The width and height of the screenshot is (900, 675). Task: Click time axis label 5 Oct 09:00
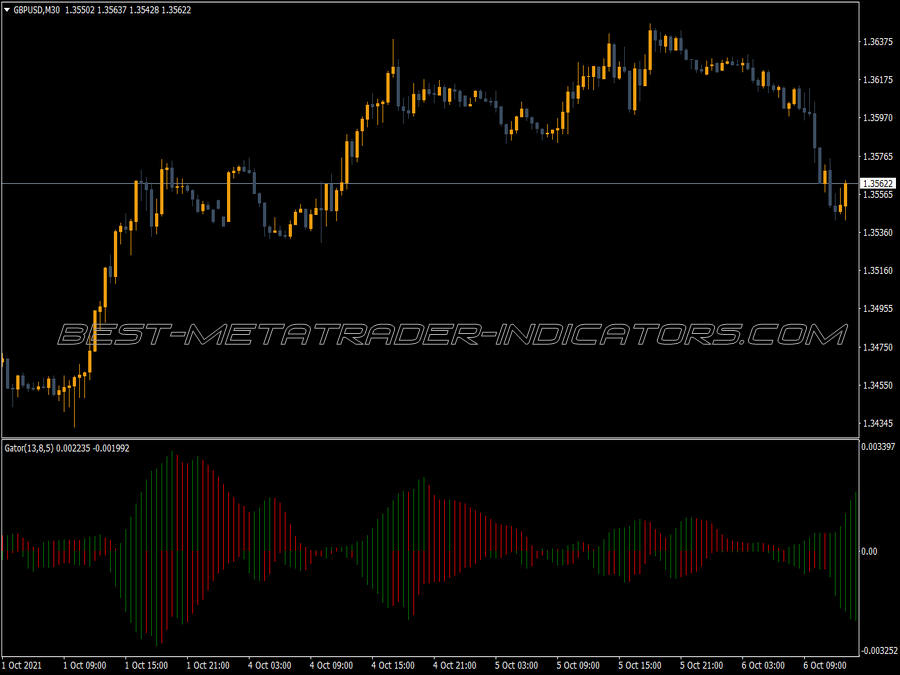[578, 666]
